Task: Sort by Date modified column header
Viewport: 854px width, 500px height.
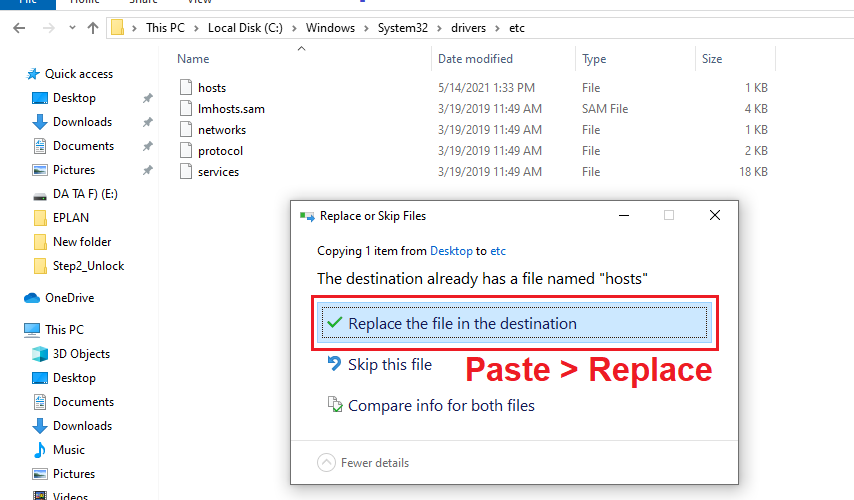Action: (x=475, y=59)
